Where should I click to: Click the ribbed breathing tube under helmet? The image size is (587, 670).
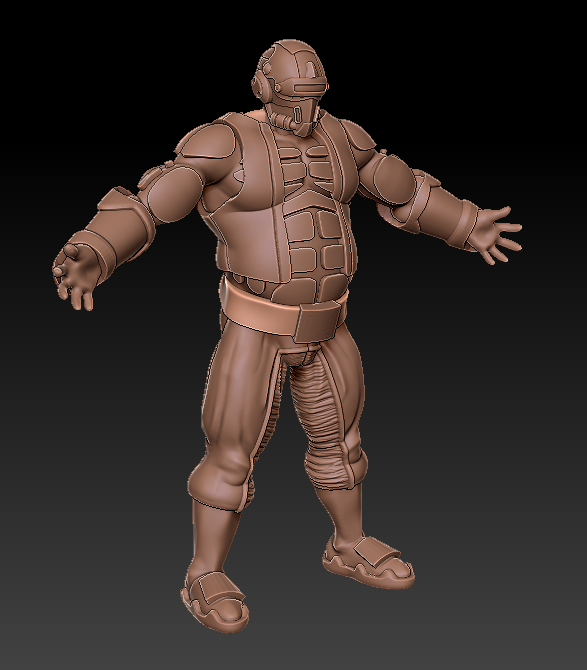coord(284,121)
